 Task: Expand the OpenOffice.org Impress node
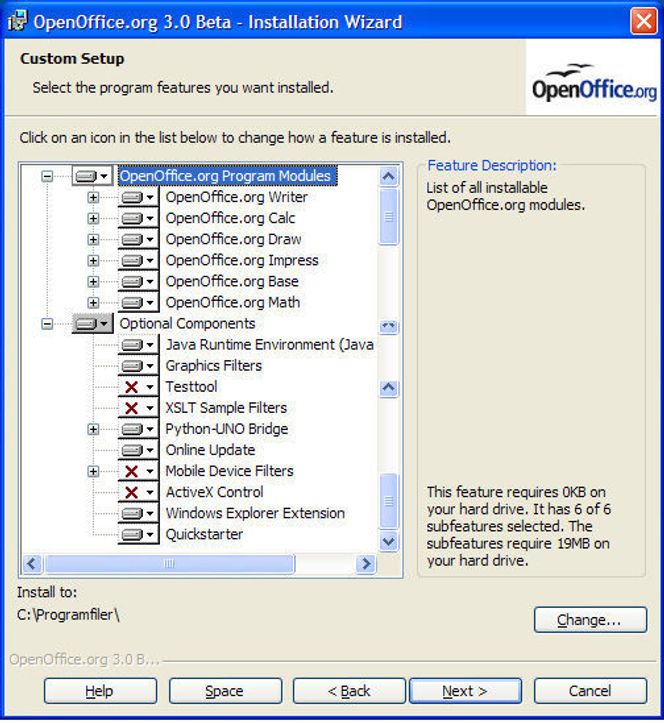93,261
